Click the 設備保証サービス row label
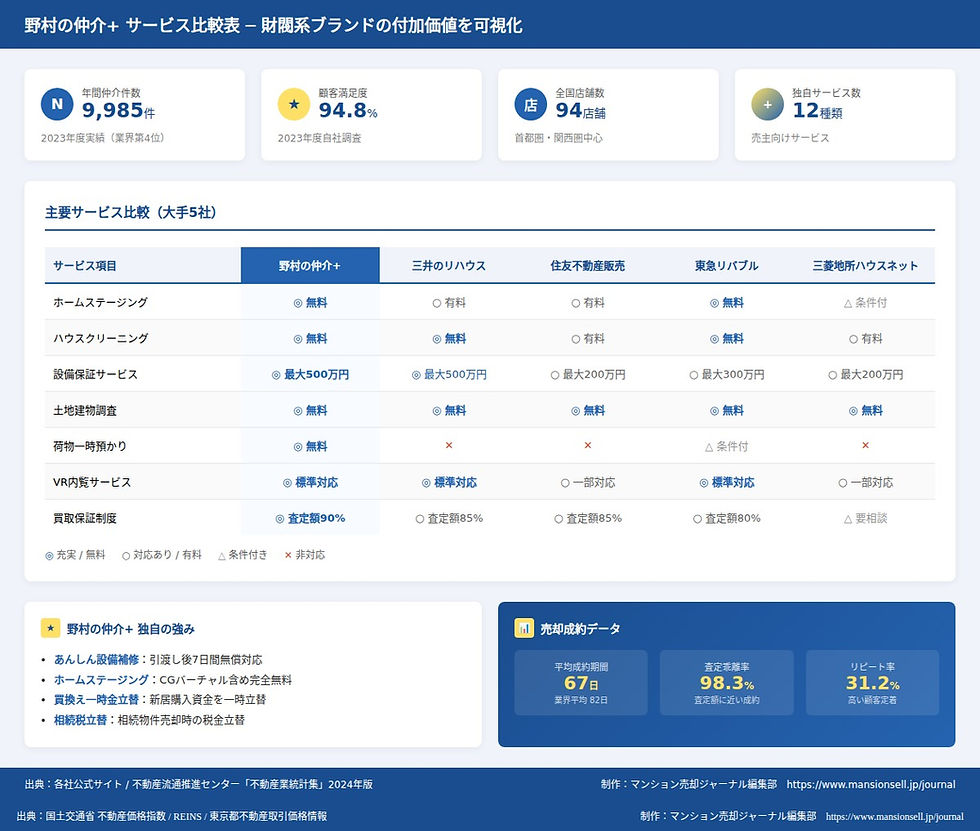 tap(96, 374)
